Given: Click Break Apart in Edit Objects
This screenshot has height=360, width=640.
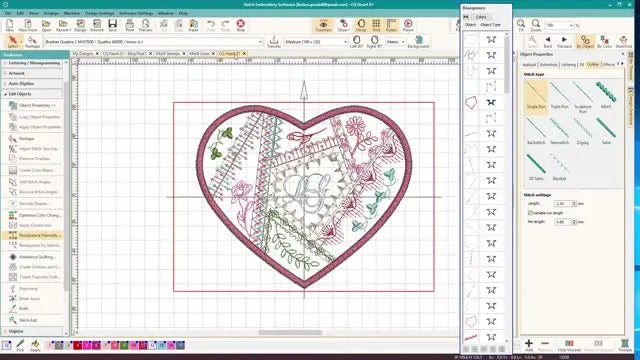Looking at the screenshot, I should coord(29,299).
